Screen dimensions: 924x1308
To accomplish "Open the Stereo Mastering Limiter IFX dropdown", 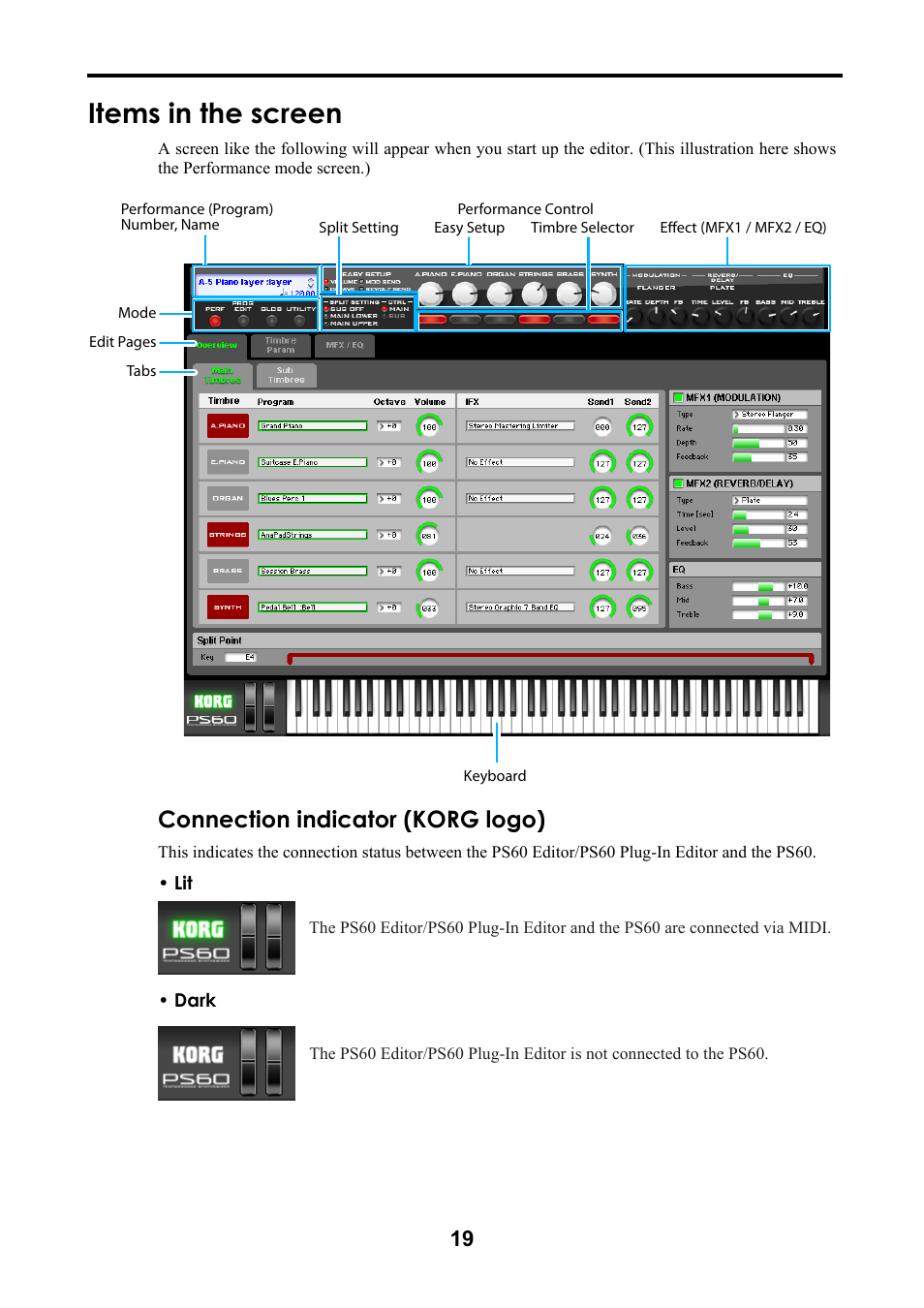I will [x=521, y=426].
